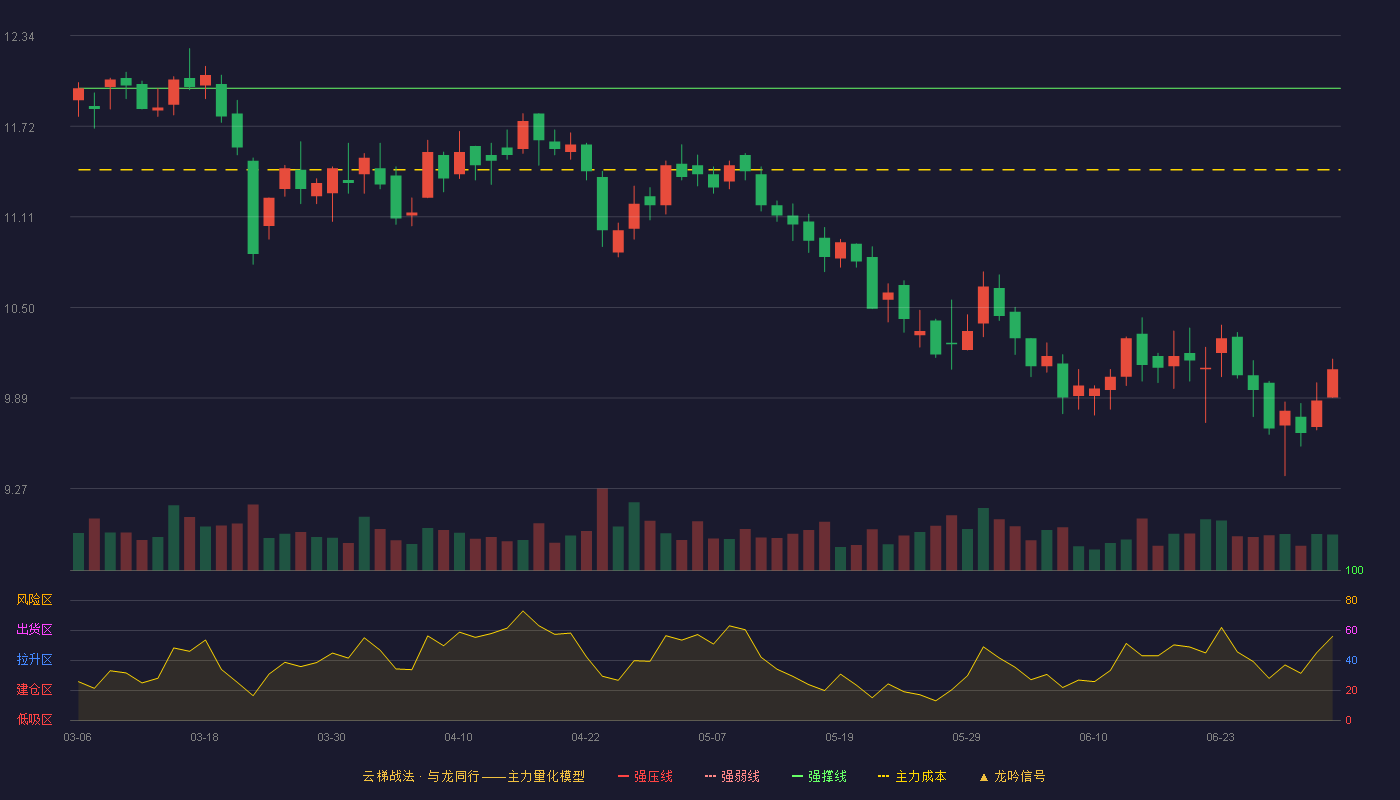Select the 低吸区 zone label
The width and height of the screenshot is (1400, 800).
coord(34,719)
